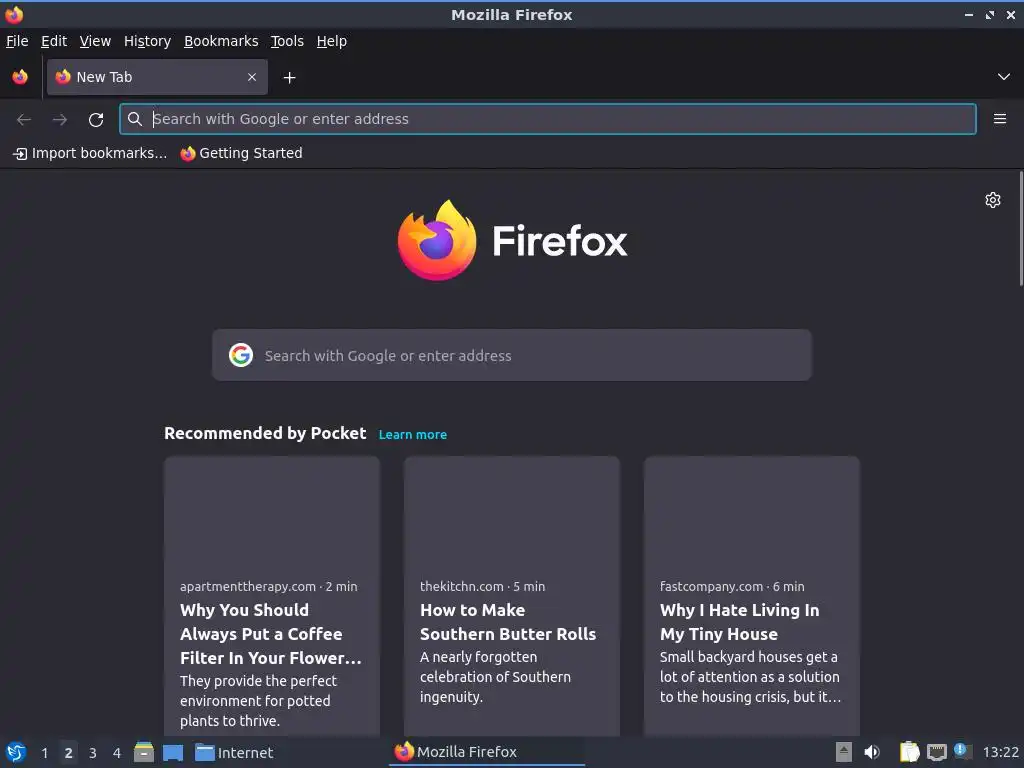This screenshot has width=1024, height=768.
Task: Open update notifier tray icon
Action: coord(962,751)
